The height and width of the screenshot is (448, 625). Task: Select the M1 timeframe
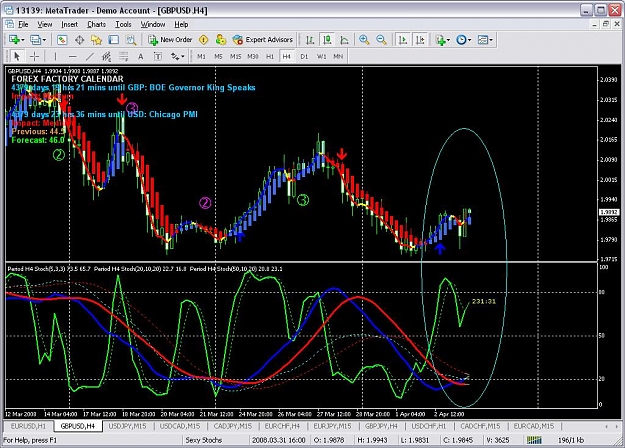pyautogui.click(x=201, y=57)
